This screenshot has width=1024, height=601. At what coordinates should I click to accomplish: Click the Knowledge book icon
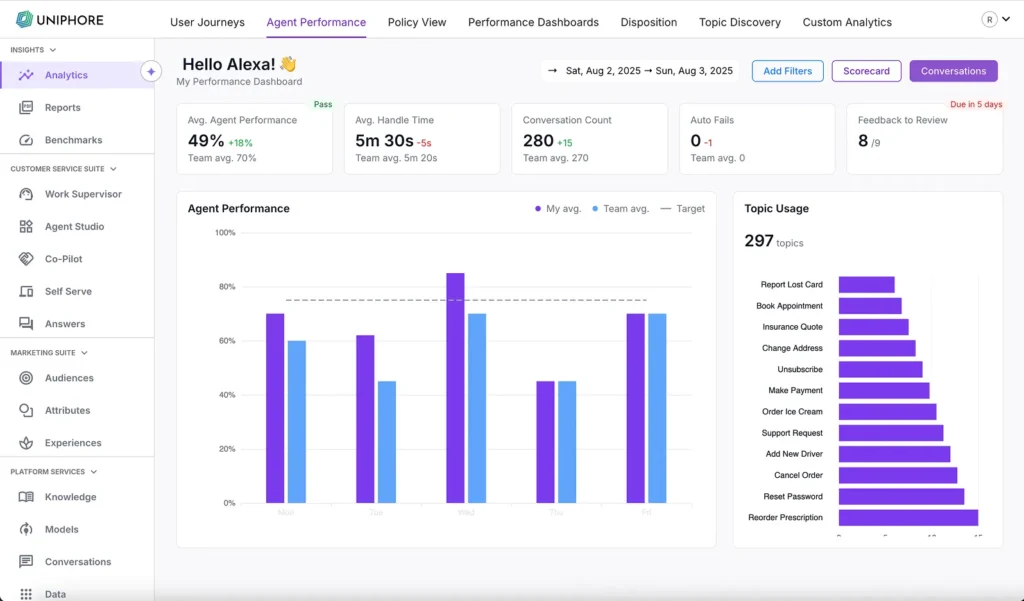click(26, 497)
